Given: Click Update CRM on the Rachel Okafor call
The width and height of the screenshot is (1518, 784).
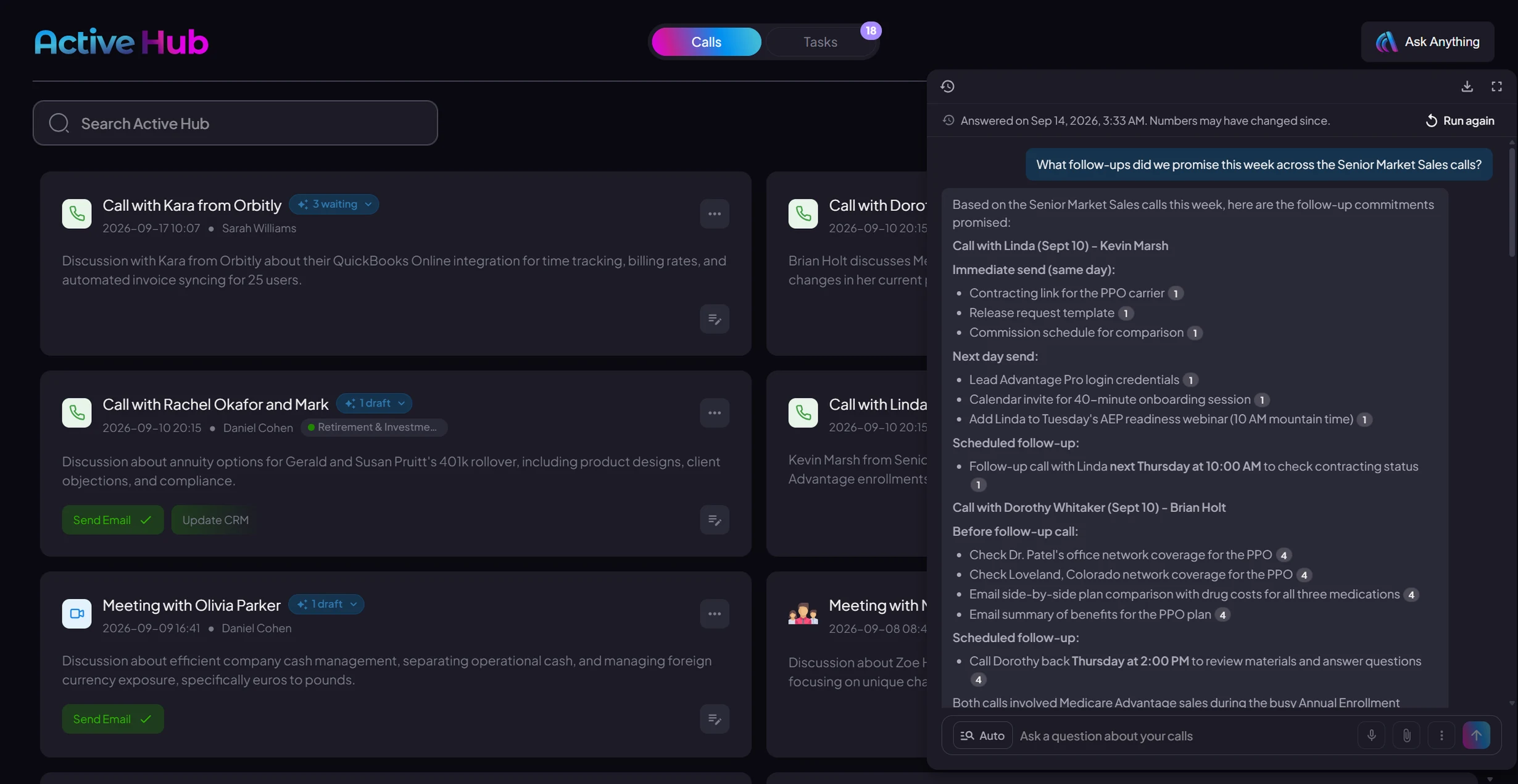Looking at the screenshot, I should point(215,520).
